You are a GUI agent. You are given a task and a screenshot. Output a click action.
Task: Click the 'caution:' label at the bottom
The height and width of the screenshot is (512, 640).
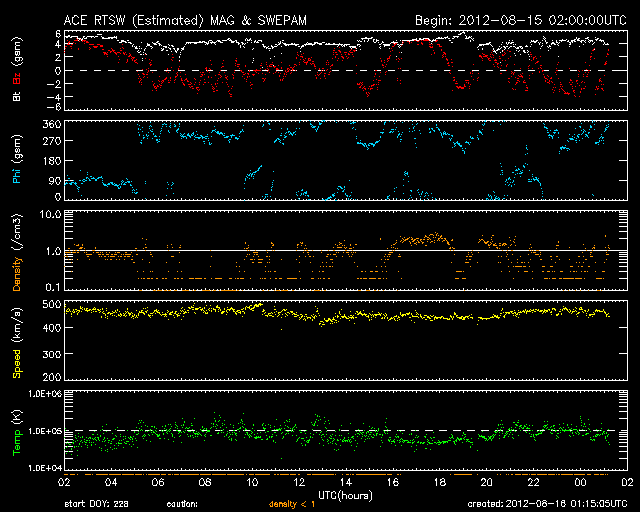point(184,503)
